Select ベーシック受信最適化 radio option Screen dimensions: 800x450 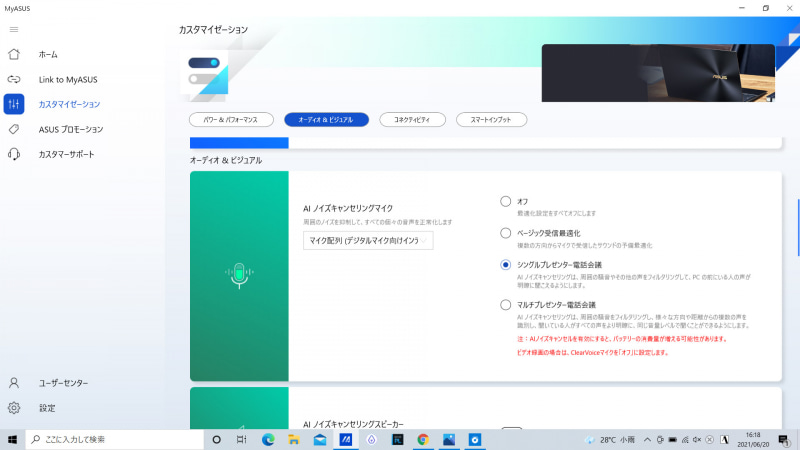pos(505,233)
